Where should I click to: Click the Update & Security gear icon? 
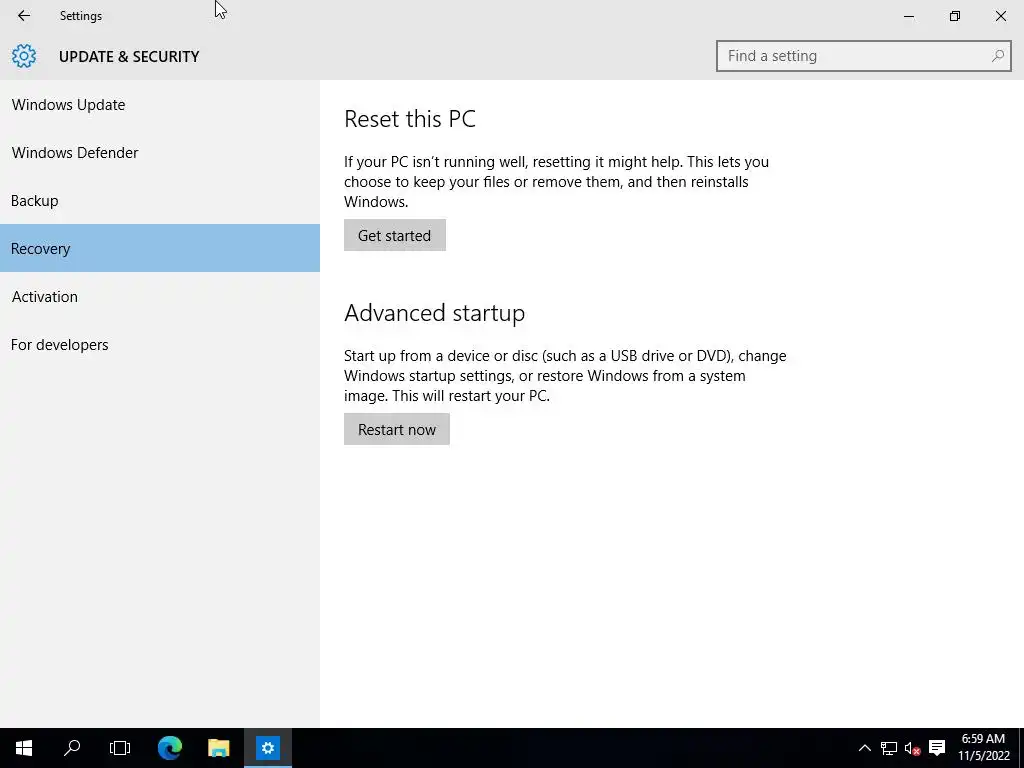point(24,56)
